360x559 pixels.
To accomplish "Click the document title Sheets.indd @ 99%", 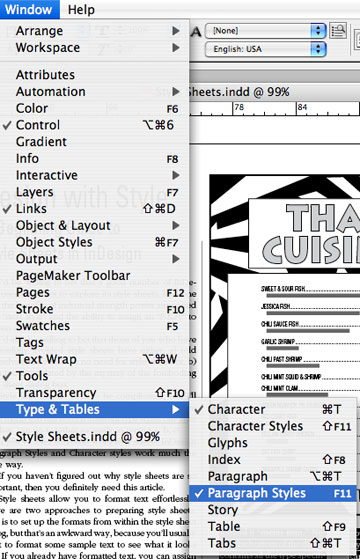I will [x=238, y=92].
